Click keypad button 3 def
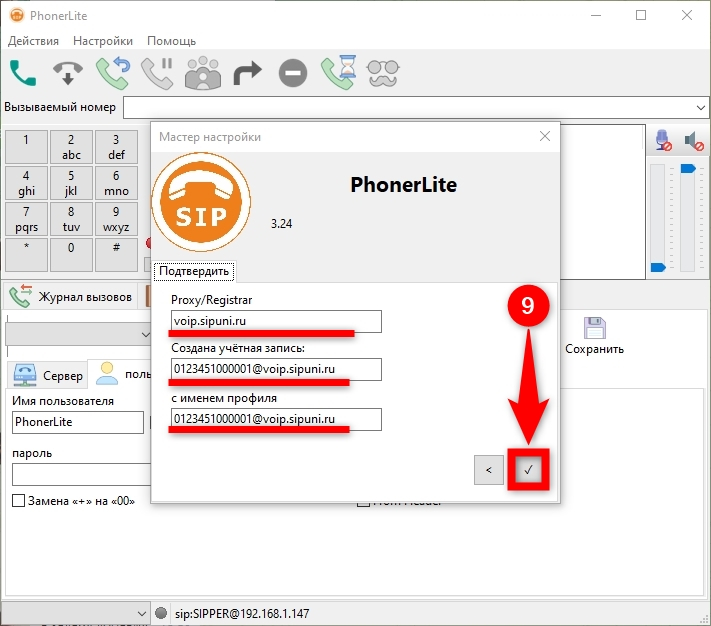 (x=116, y=147)
